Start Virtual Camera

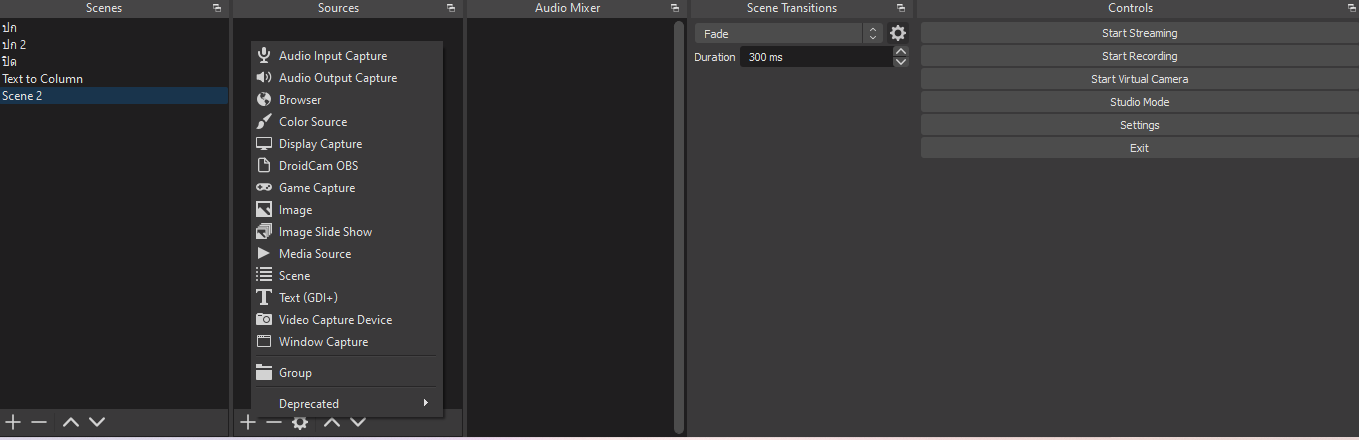(x=1139, y=79)
